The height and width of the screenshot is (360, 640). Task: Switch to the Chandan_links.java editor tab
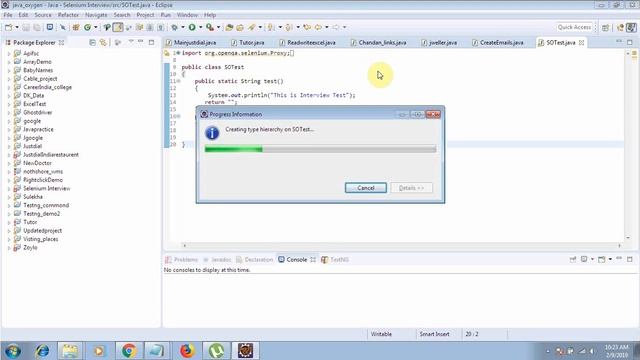click(x=378, y=42)
